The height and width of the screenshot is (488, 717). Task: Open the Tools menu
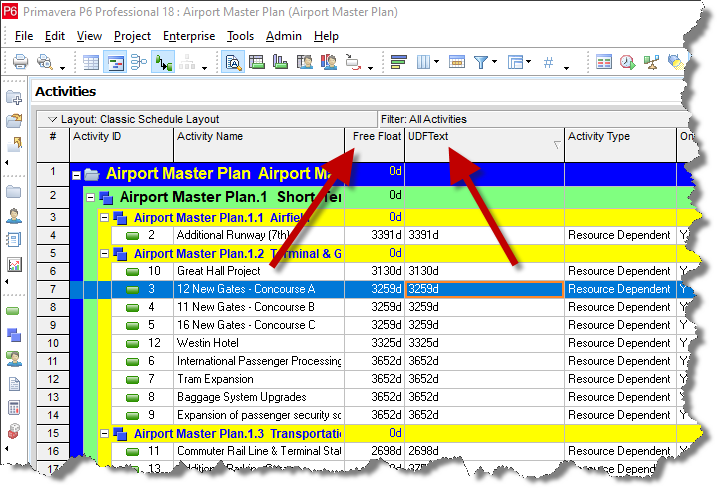click(x=240, y=36)
